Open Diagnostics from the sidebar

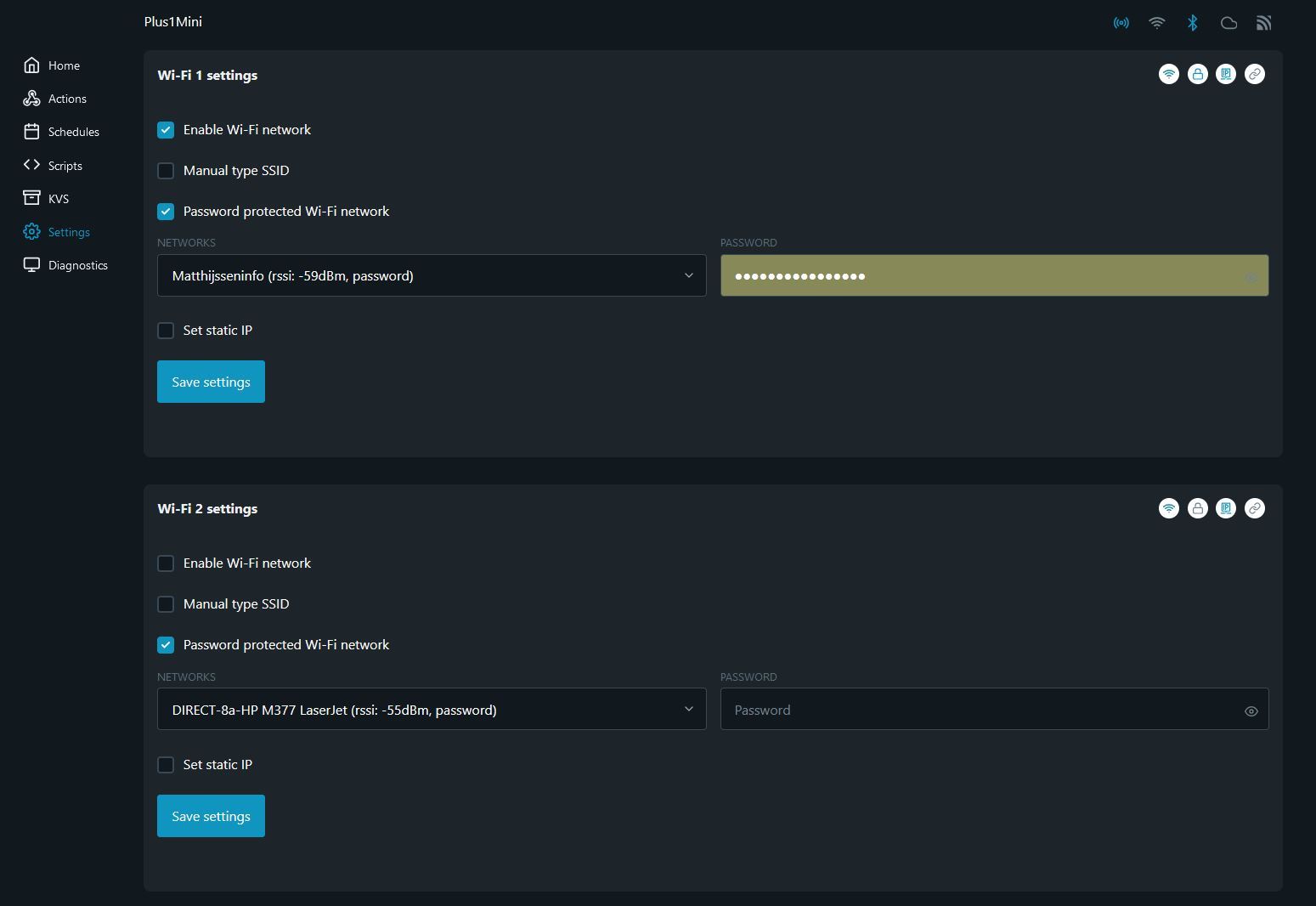point(77,265)
